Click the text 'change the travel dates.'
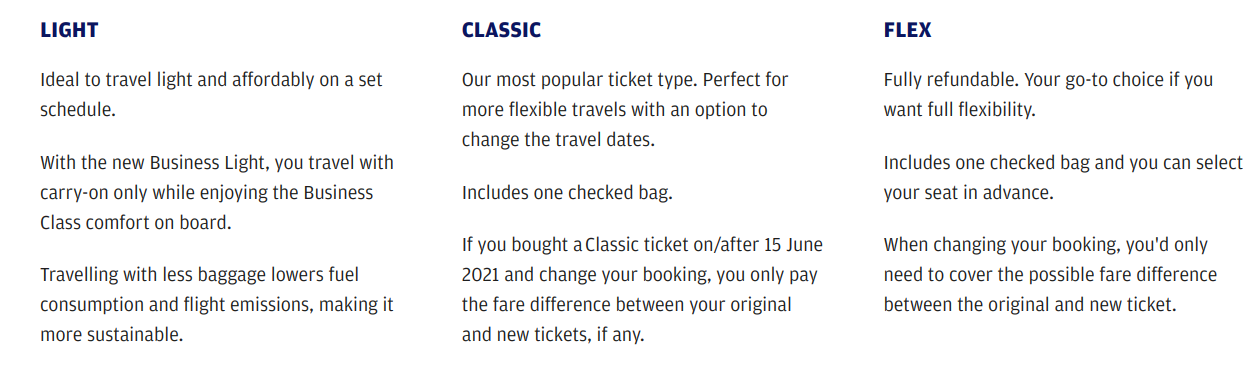This screenshot has height=378, width=1255. 558,140
